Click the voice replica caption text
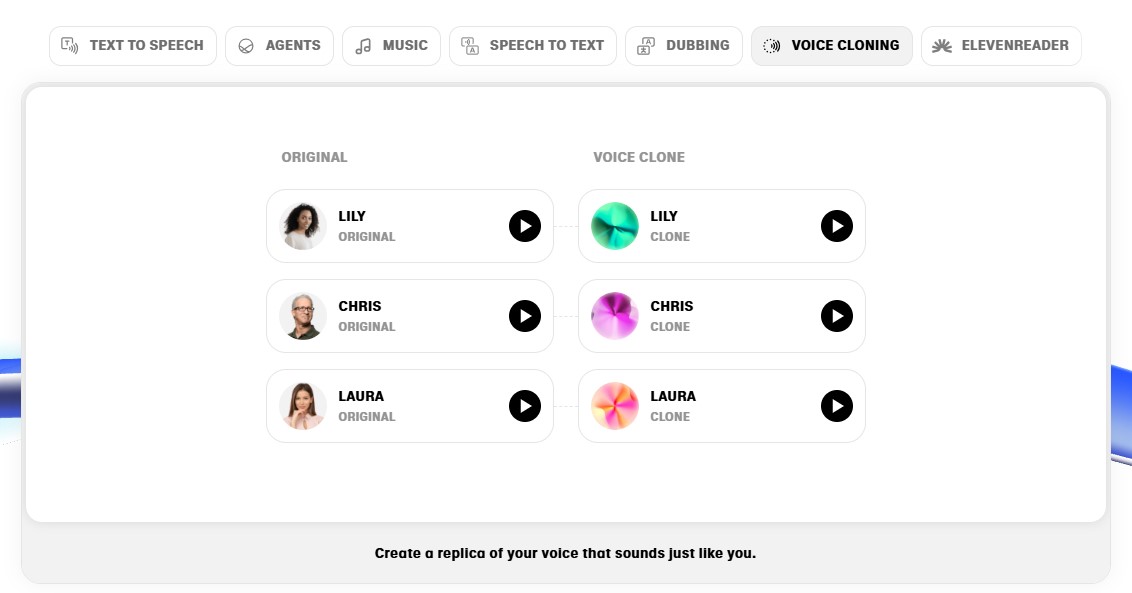 click(565, 553)
